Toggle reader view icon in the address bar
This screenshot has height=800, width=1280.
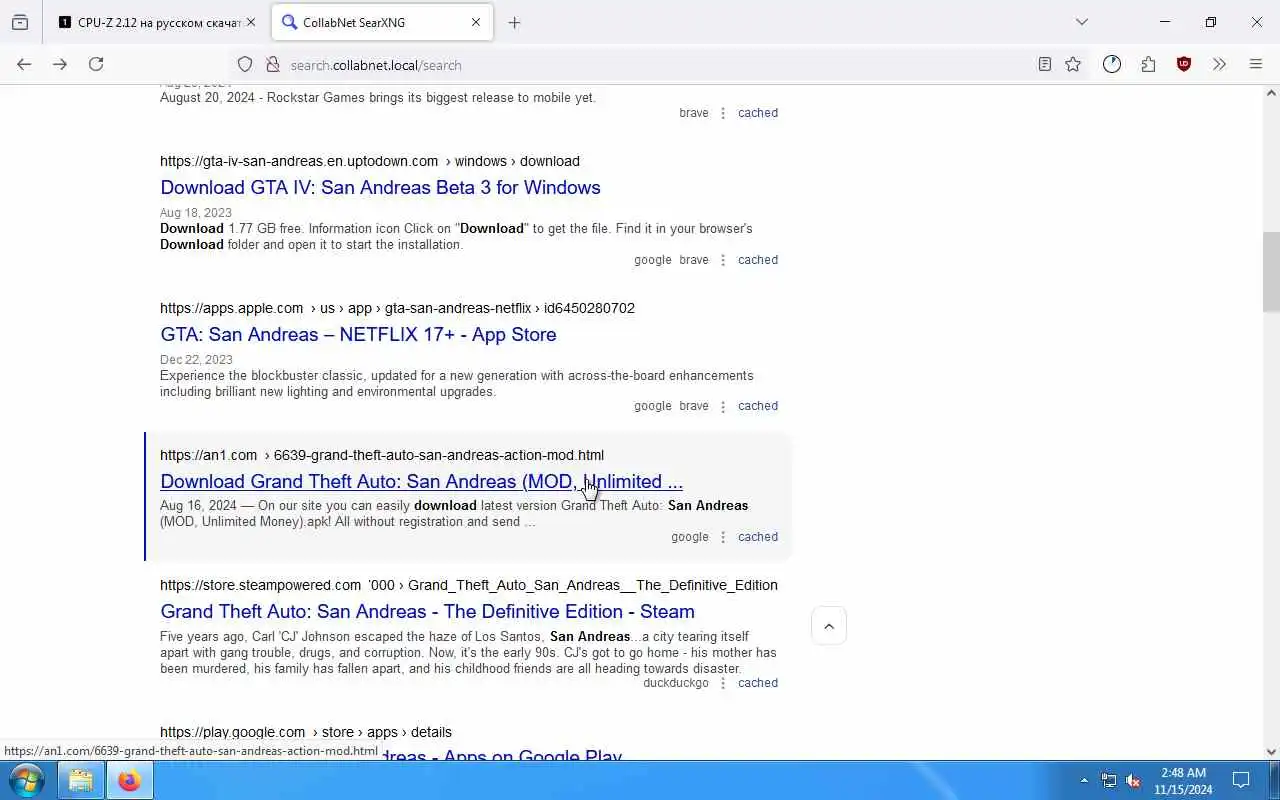(x=1044, y=64)
